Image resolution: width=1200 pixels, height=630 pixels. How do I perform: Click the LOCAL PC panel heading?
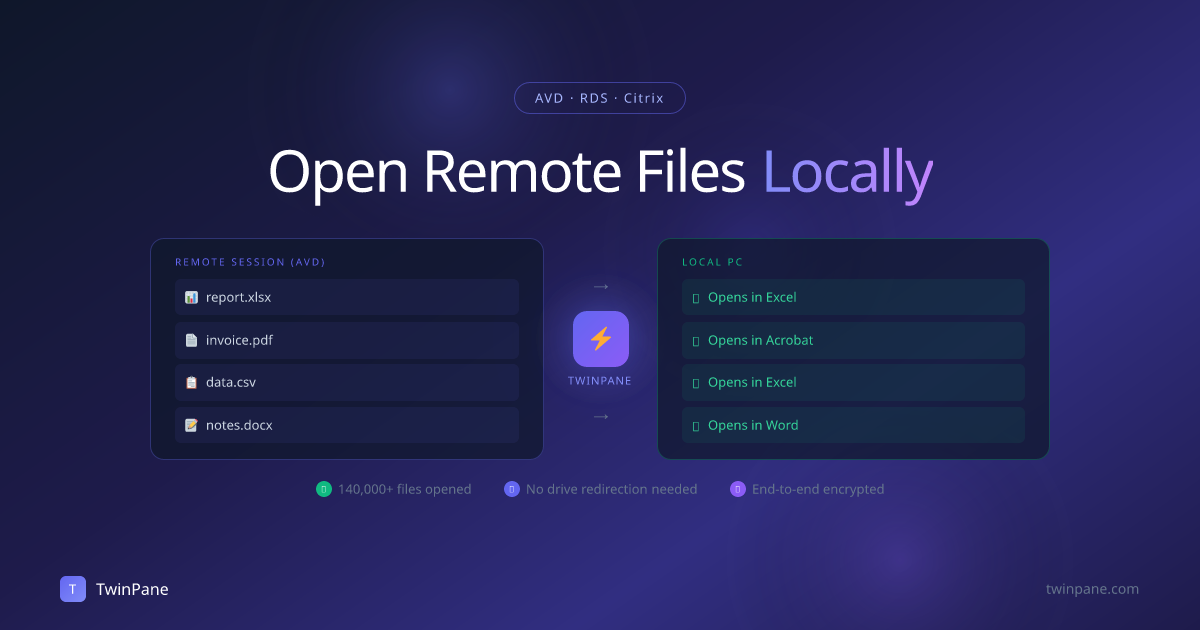click(x=712, y=262)
